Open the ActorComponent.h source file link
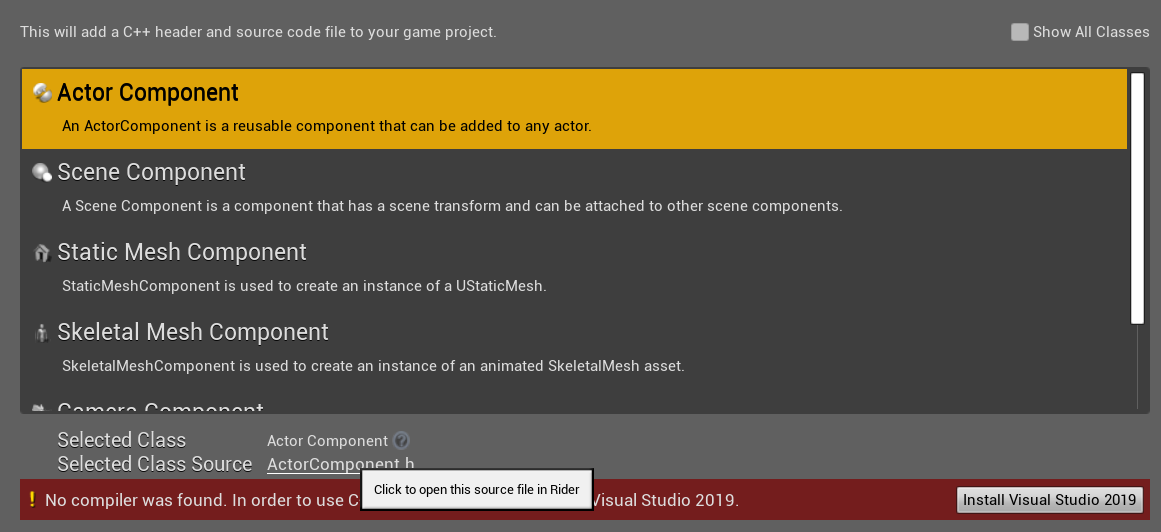This screenshot has height=532, width=1161. pyautogui.click(x=340, y=463)
